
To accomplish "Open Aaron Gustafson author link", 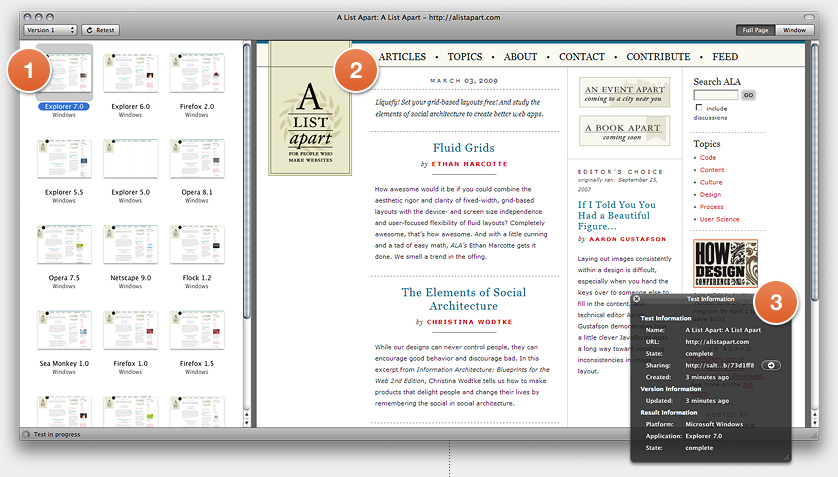I will coord(627,239).
